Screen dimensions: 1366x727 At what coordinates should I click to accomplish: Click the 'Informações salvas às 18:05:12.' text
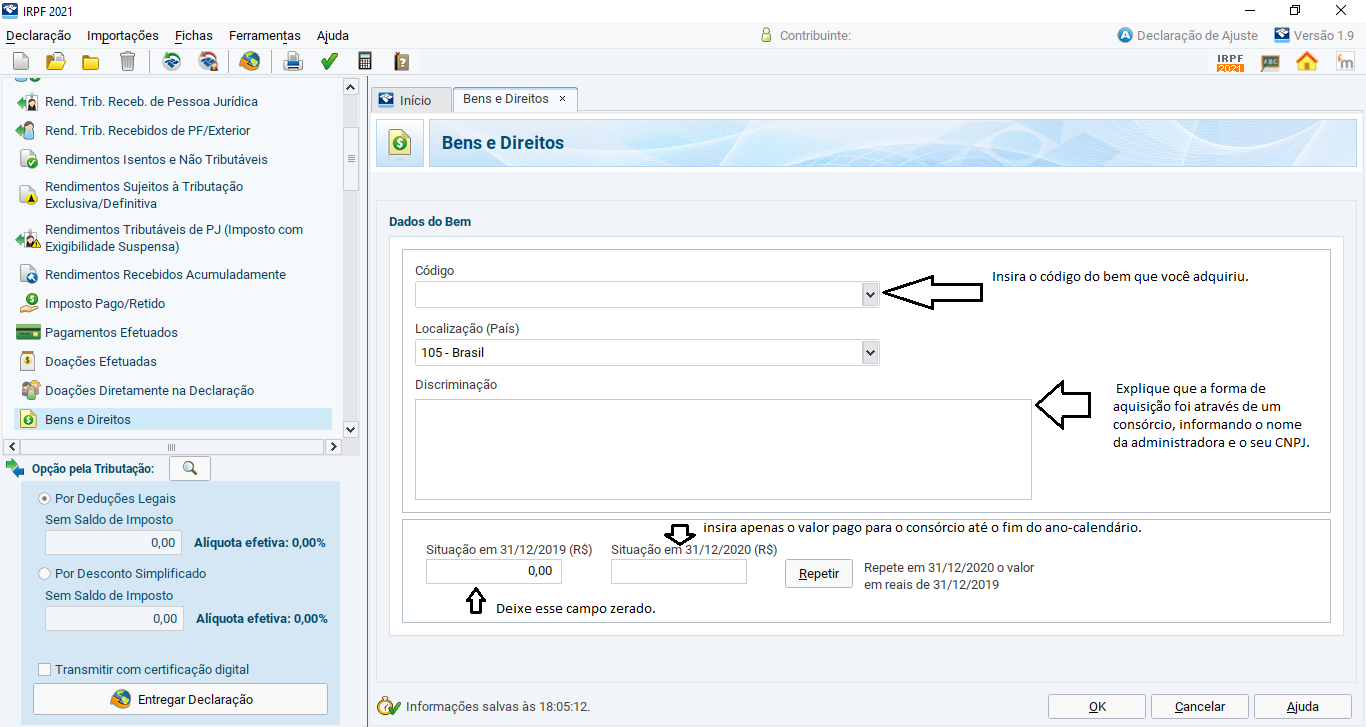[x=498, y=707]
